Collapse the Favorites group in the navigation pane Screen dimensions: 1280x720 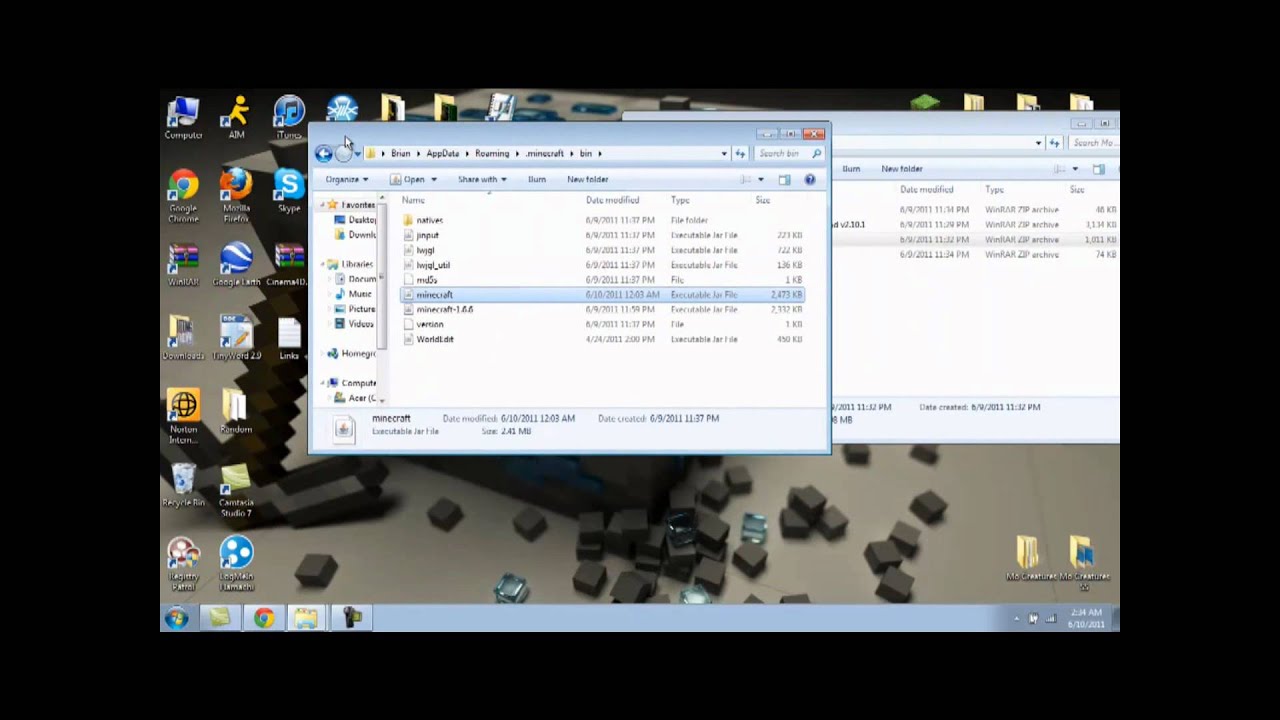click(323, 205)
